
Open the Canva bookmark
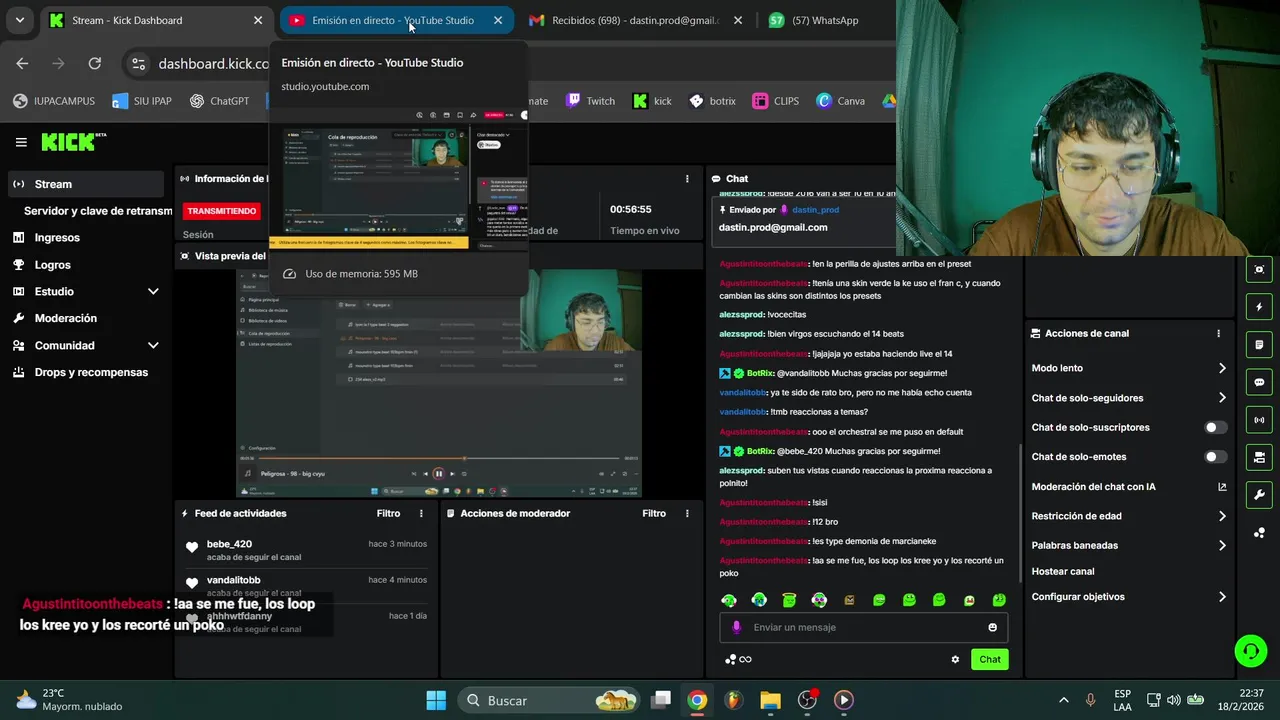841,101
